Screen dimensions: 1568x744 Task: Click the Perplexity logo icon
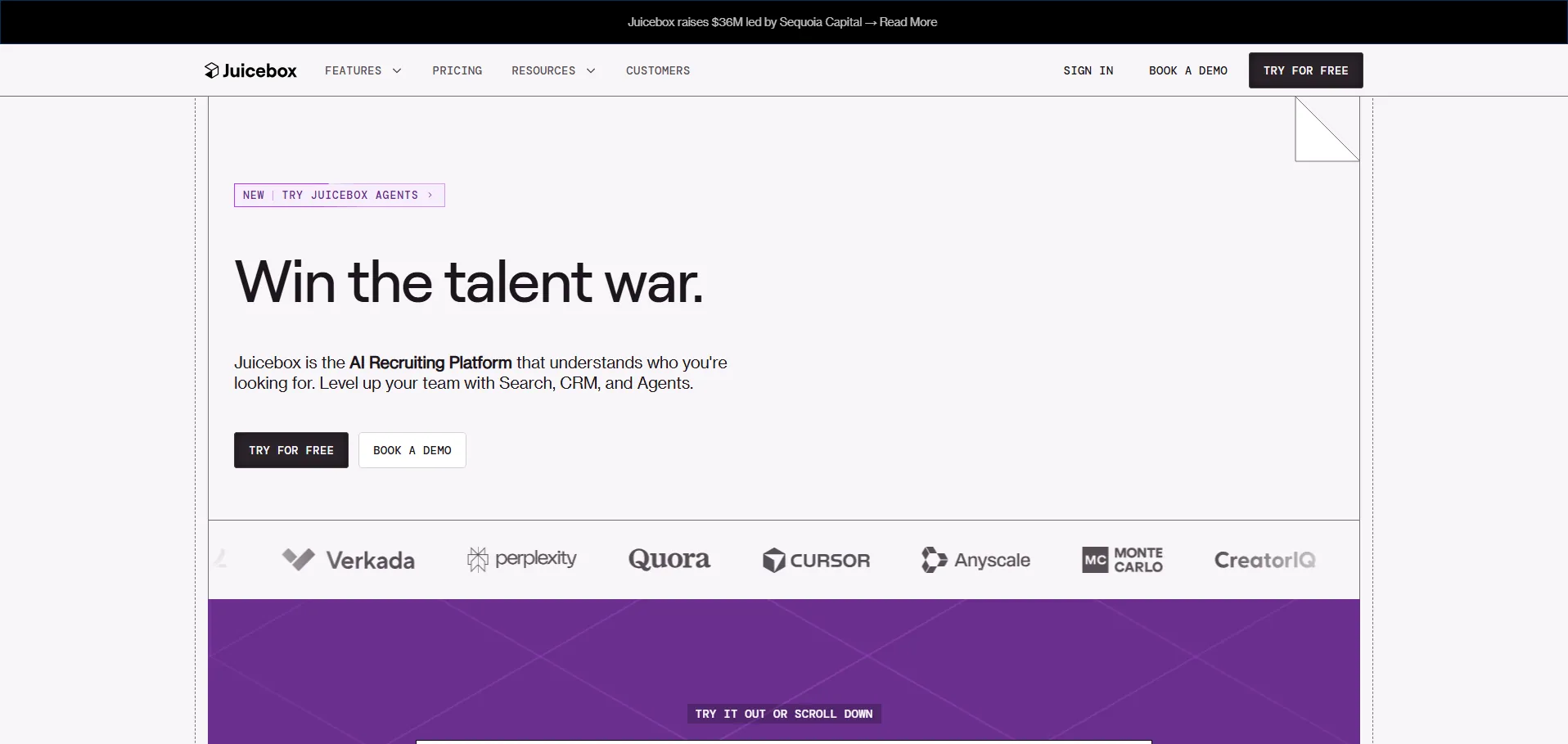pos(477,560)
